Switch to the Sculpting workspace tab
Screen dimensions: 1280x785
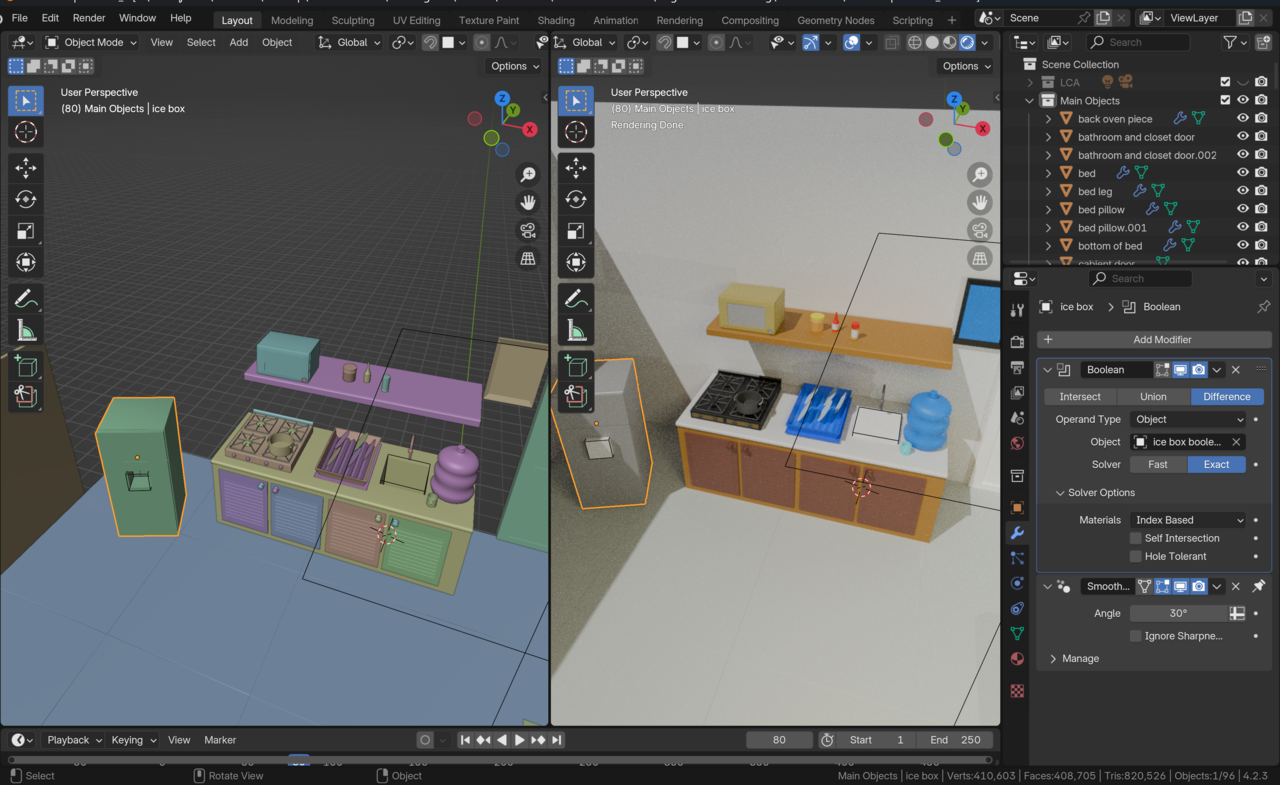point(352,20)
